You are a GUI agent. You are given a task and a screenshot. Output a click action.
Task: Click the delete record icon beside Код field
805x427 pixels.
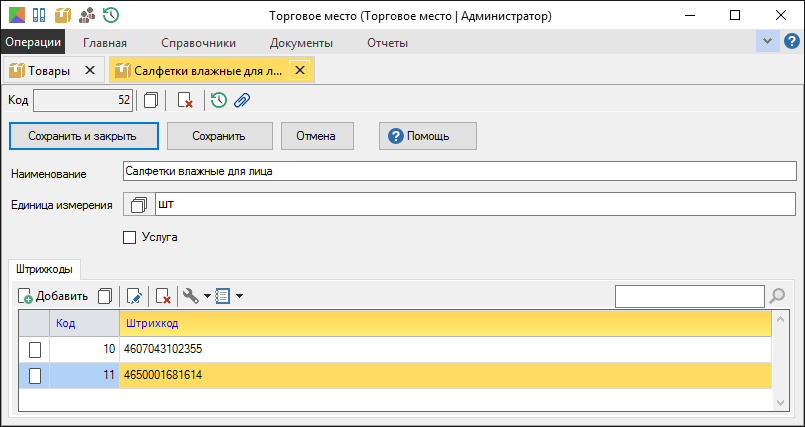[x=185, y=101]
